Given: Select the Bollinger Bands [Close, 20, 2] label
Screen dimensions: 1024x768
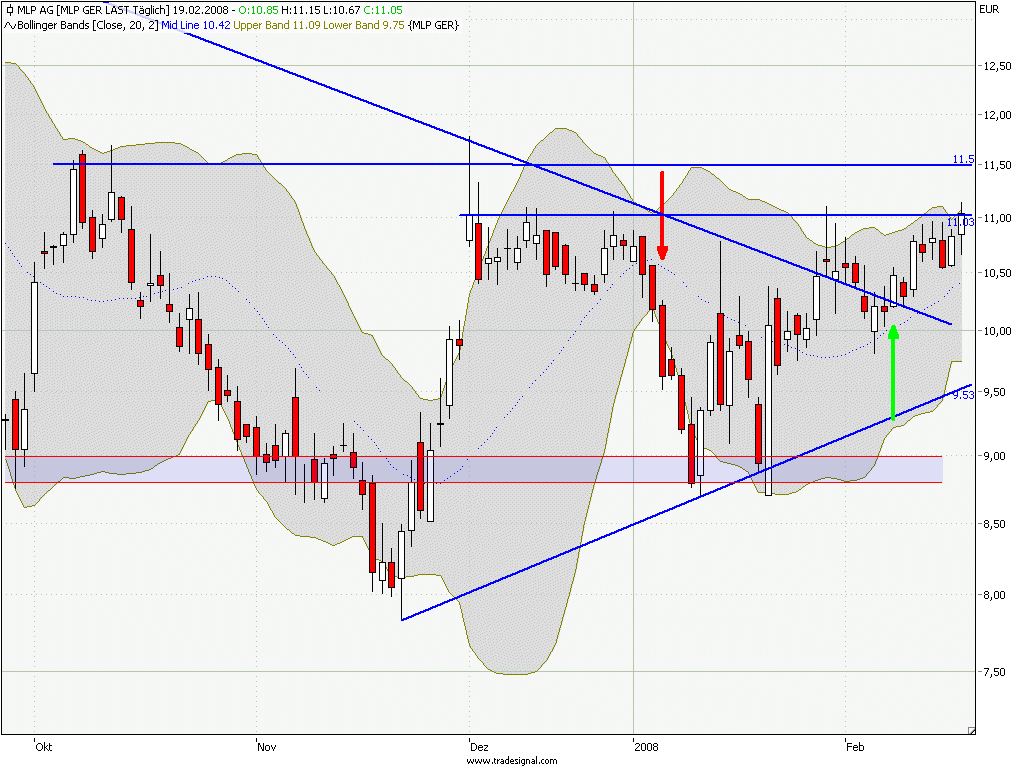Looking at the screenshot, I should click(x=88, y=25).
